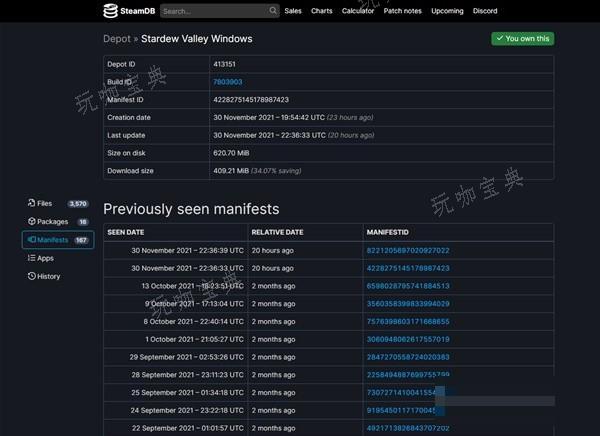The image size is (600, 436).
Task: Open manifest 8221205697020927022 link
Action: click(x=408, y=251)
